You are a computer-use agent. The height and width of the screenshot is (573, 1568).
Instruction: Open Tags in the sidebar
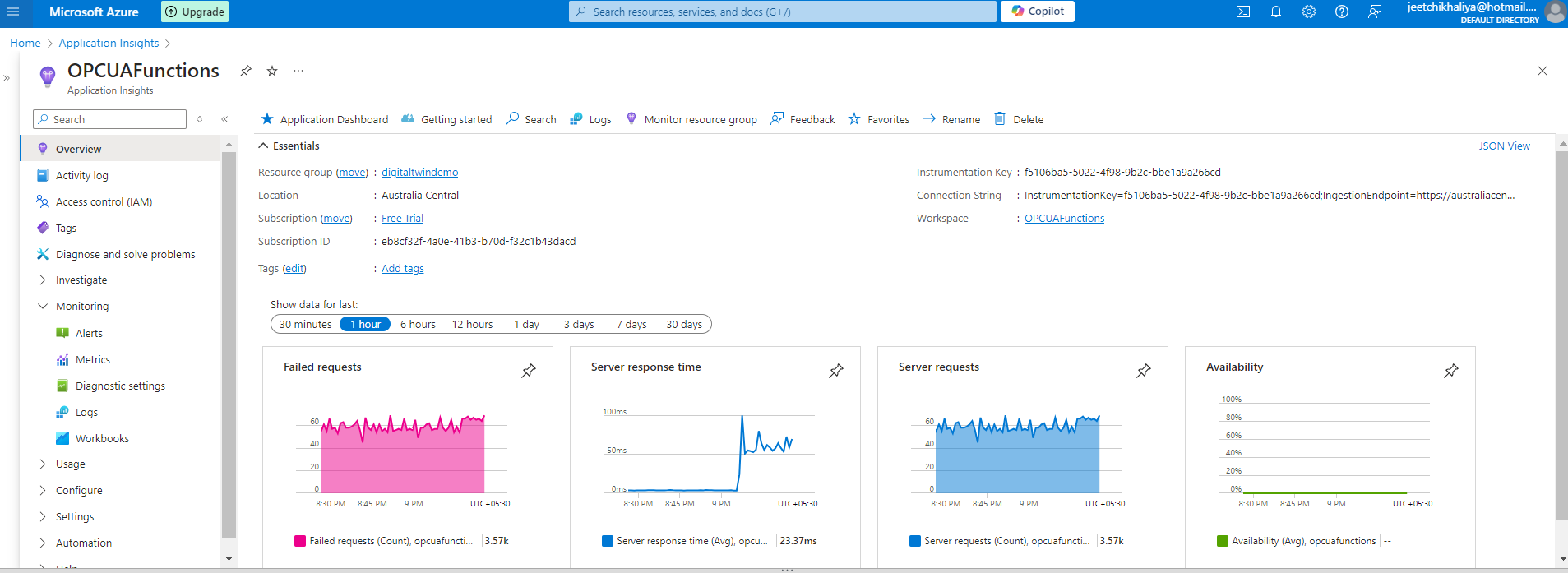66,228
